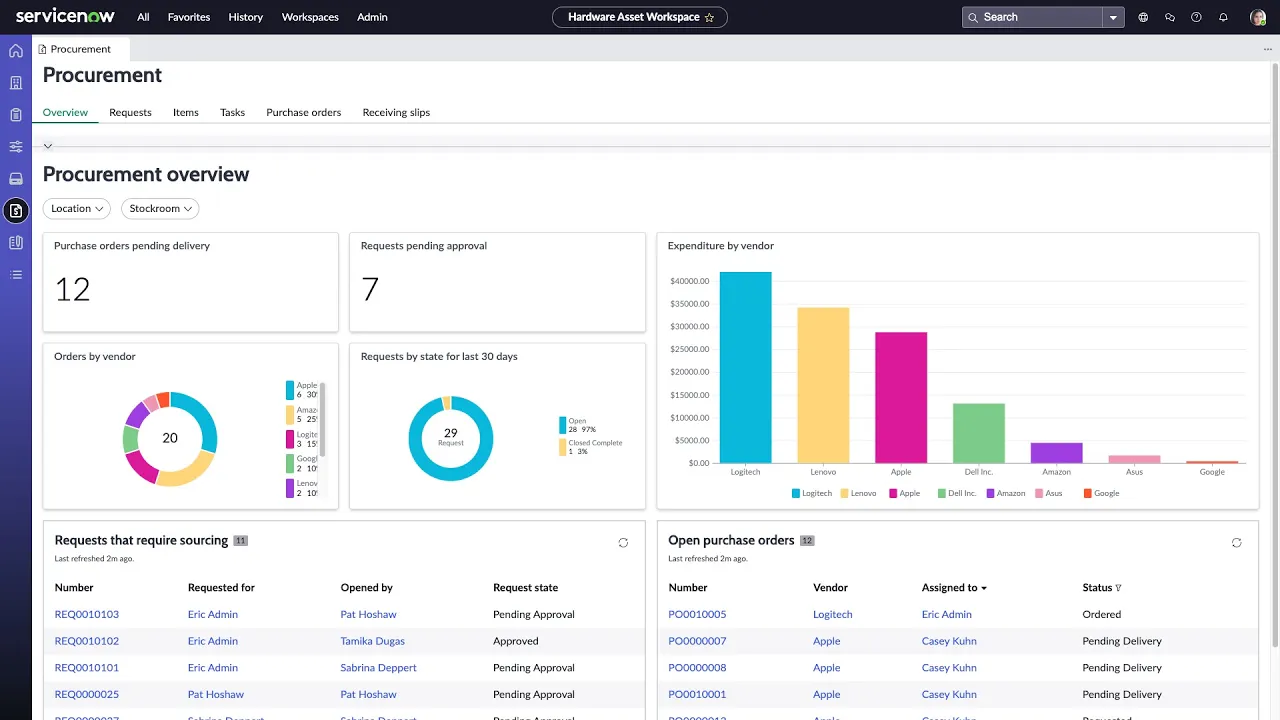Open request REQ0010102
Image resolution: width=1280 pixels, height=720 pixels.
coord(87,641)
